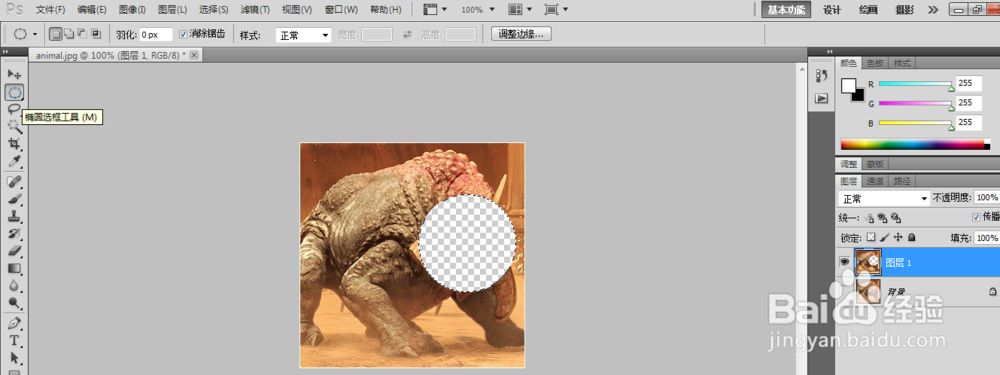Select the Pen tool

[14, 323]
